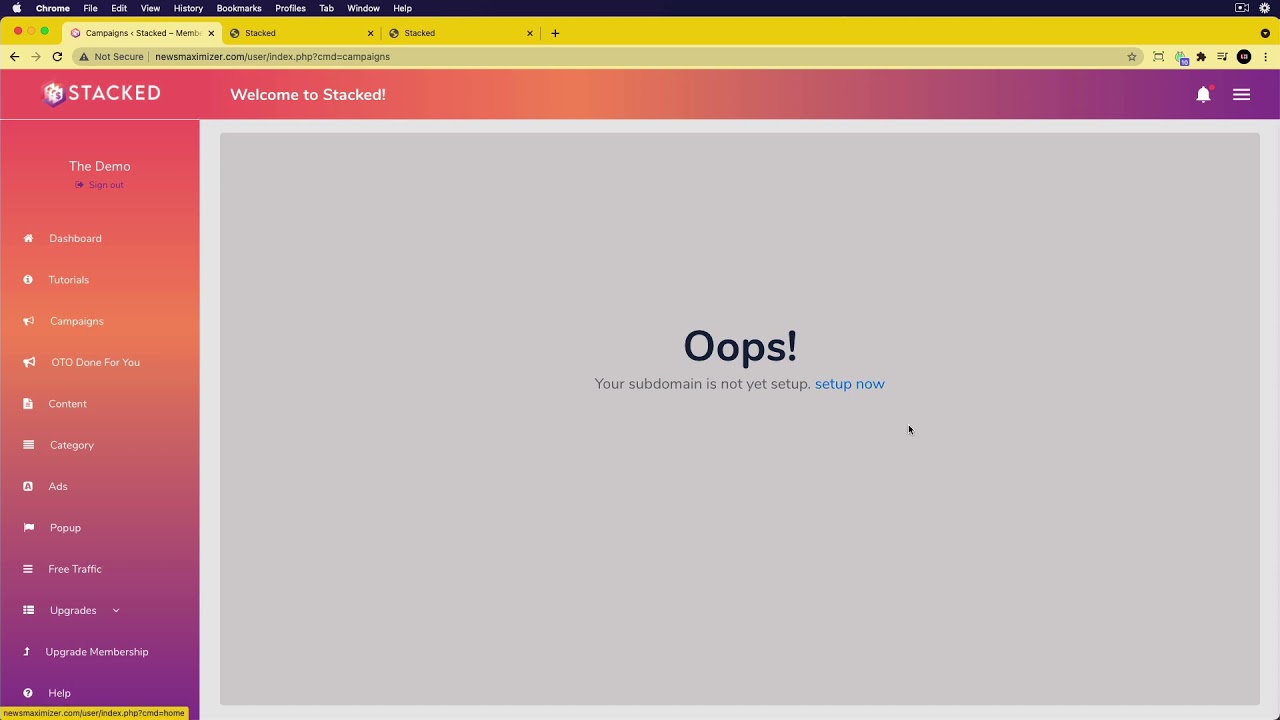This screenshot has width=1280, height=720.
Task: Open the Profiles menu
Action: [290, 8]
